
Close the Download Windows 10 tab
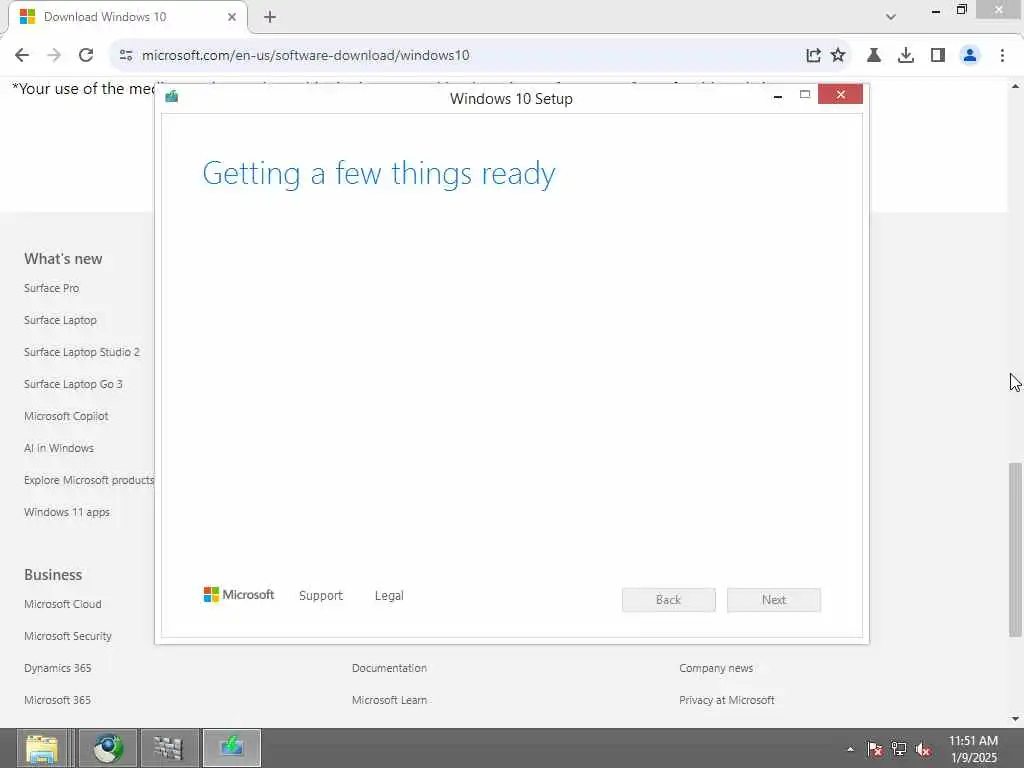pos(232,17)
